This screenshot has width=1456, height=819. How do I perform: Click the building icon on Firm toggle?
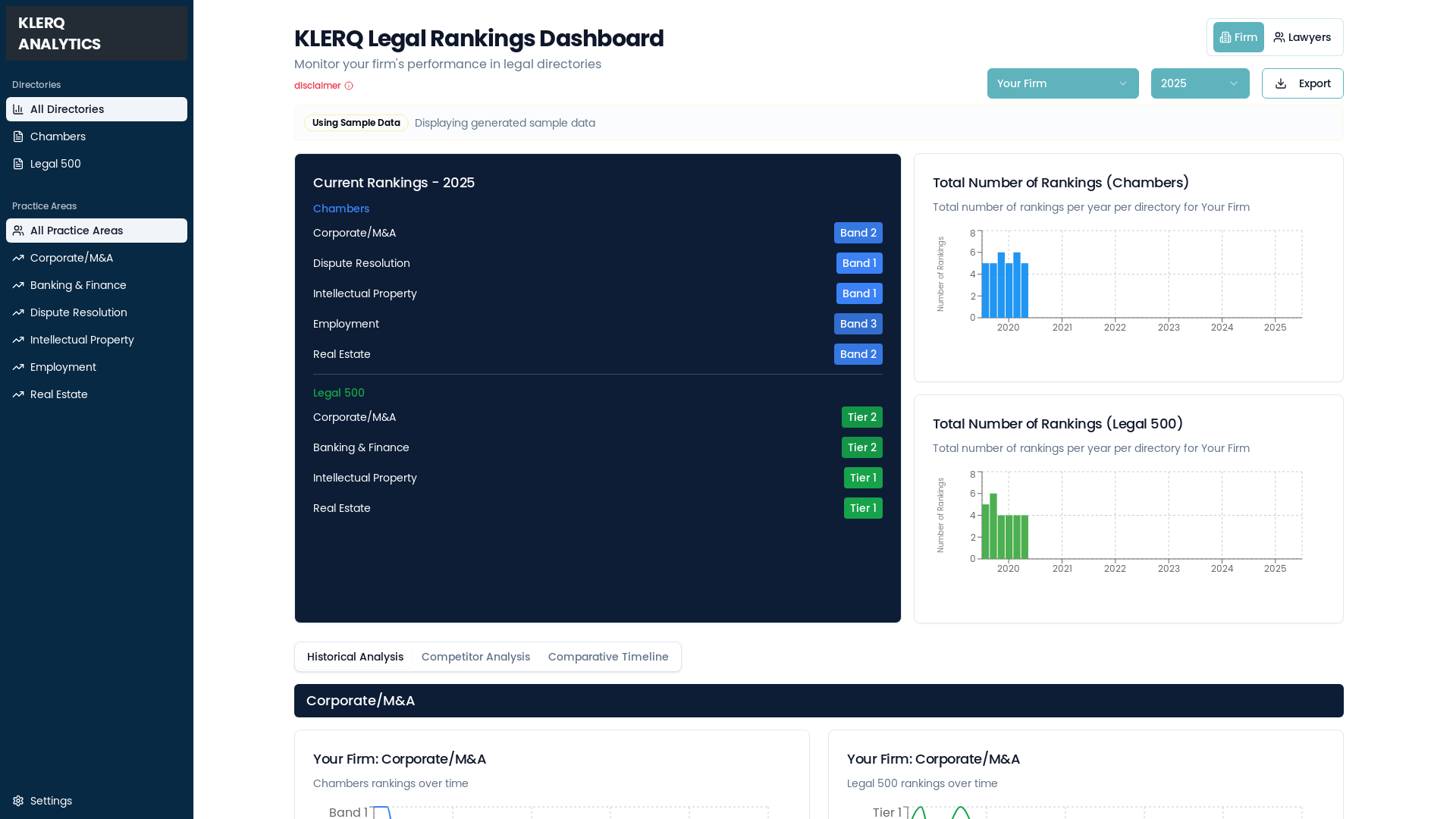(x=1225, y=37)
